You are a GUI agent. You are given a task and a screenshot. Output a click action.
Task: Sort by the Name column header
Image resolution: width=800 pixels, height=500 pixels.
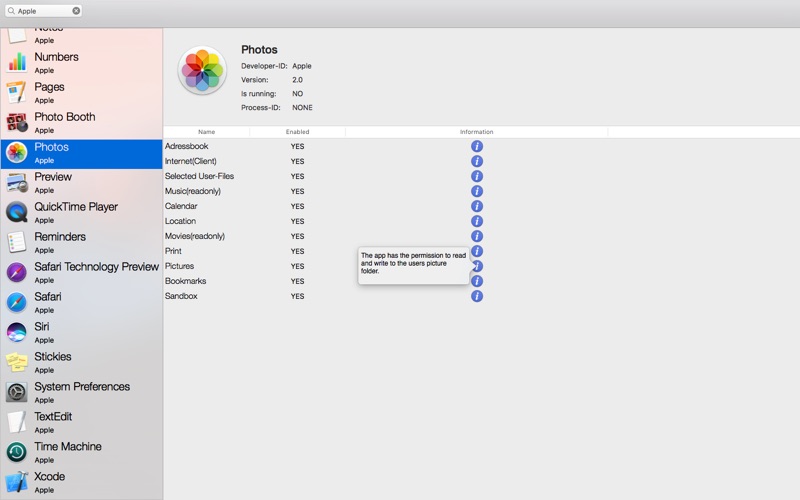(x=207, y=132)
